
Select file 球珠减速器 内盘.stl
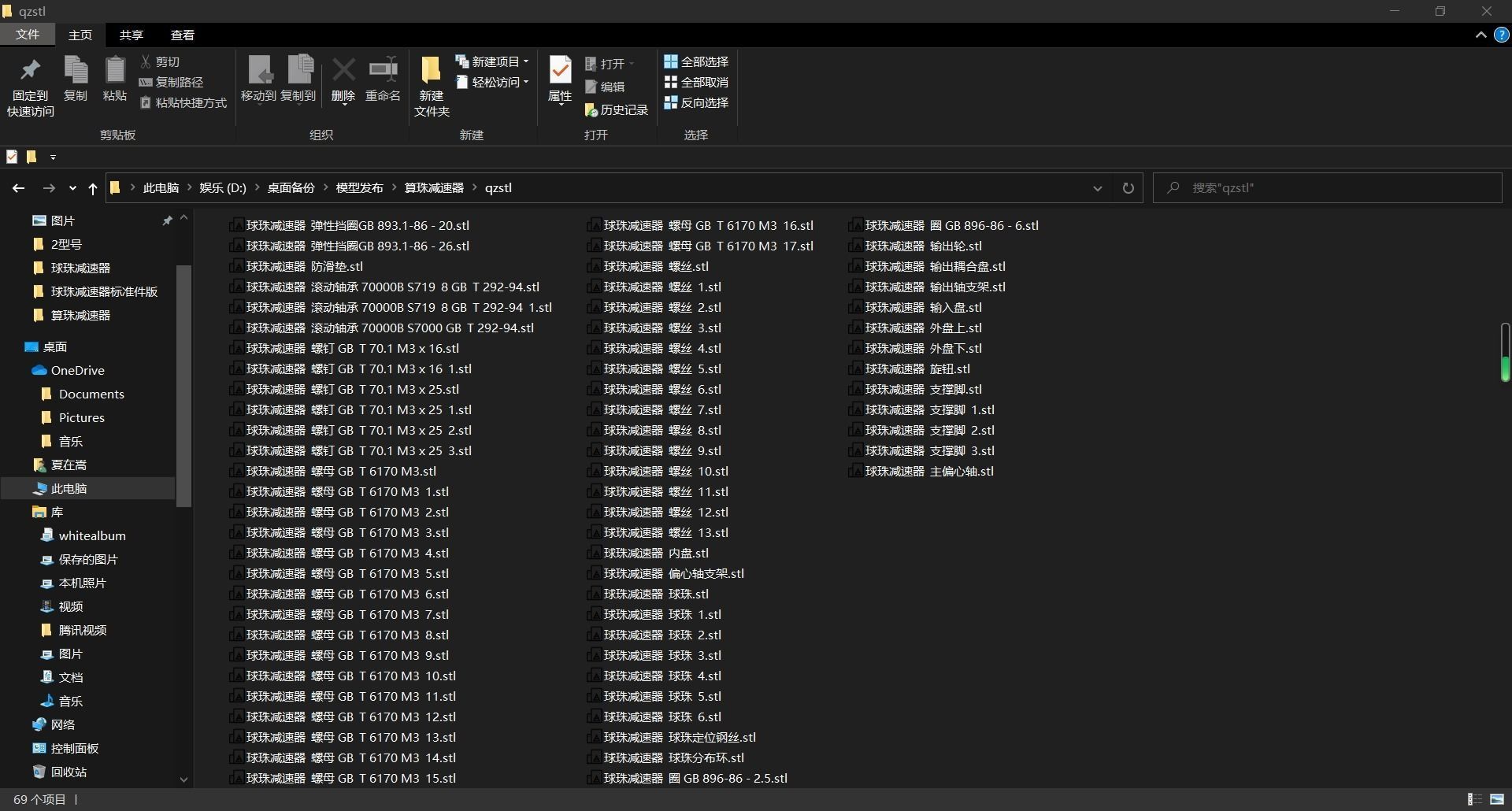coord(648,553)
